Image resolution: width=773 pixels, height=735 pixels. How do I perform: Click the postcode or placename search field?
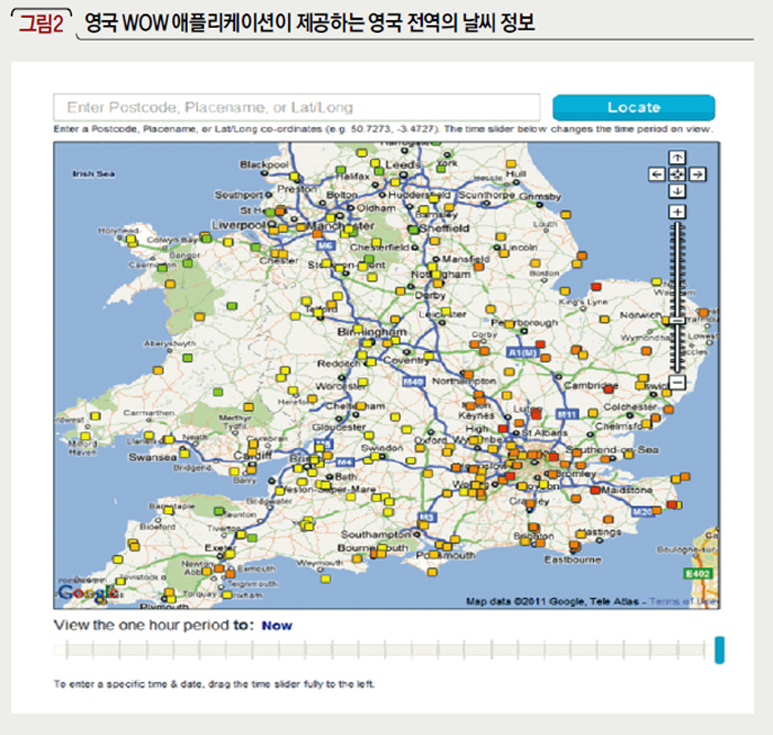[x=297, y=107]
